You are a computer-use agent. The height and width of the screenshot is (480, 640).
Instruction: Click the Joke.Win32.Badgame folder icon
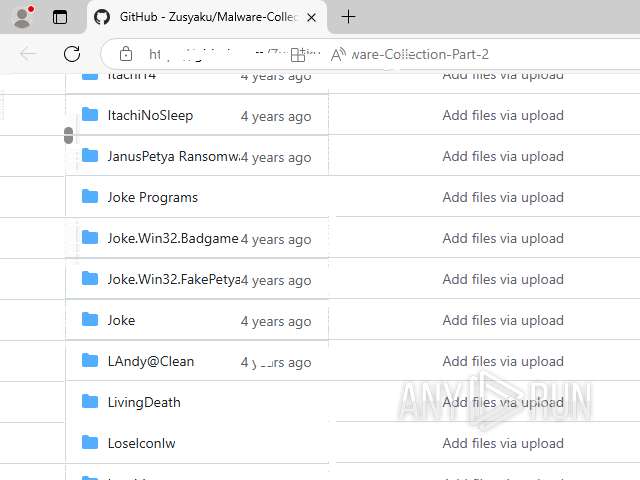[x=90, y=237]
